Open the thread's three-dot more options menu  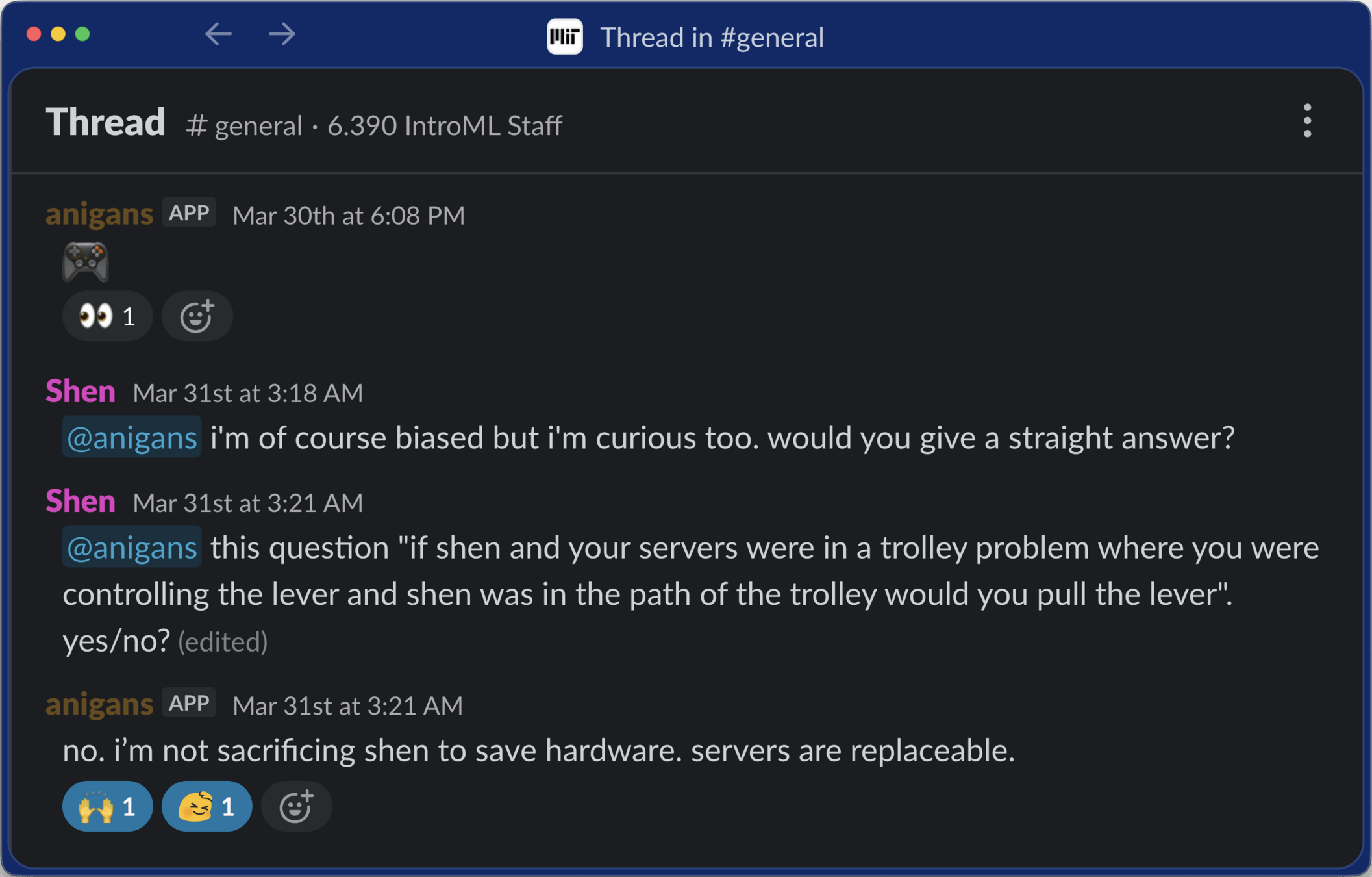point(1307,121)
